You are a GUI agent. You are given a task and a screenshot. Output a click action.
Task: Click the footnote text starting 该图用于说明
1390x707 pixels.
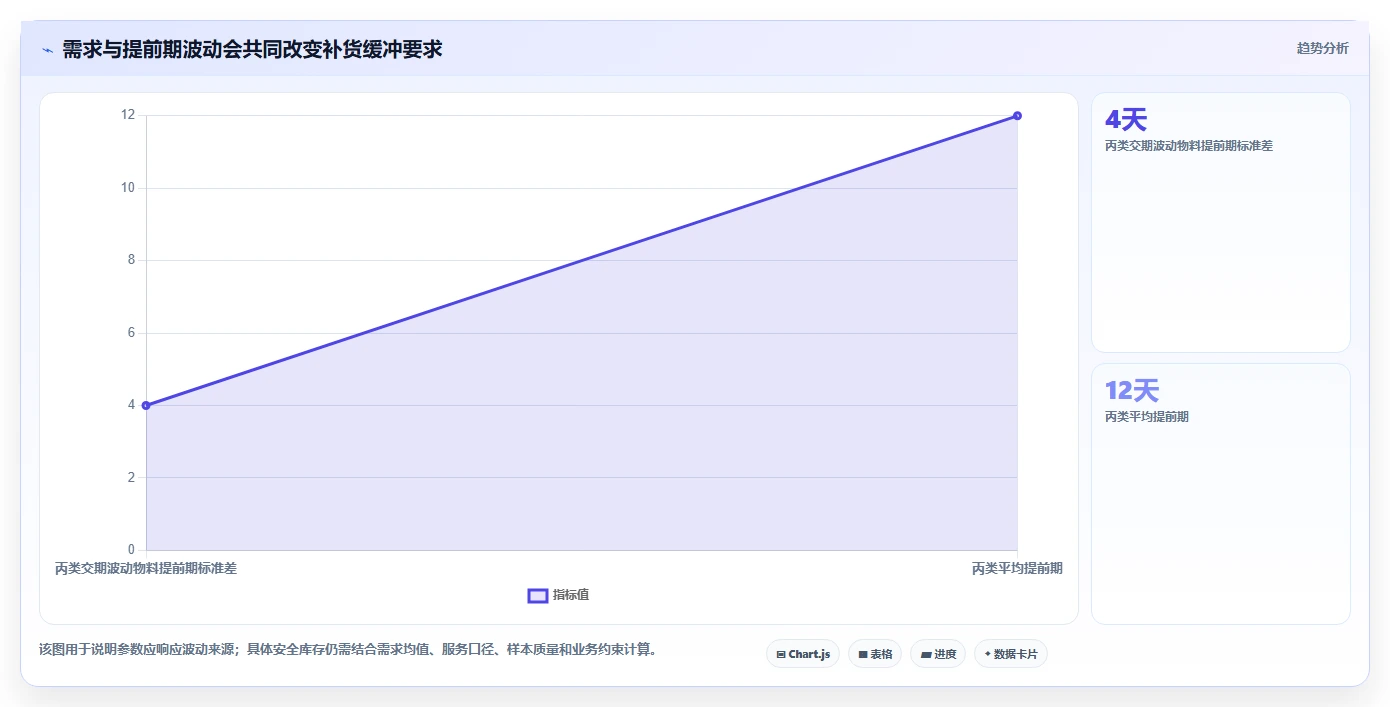pos(350,649)
